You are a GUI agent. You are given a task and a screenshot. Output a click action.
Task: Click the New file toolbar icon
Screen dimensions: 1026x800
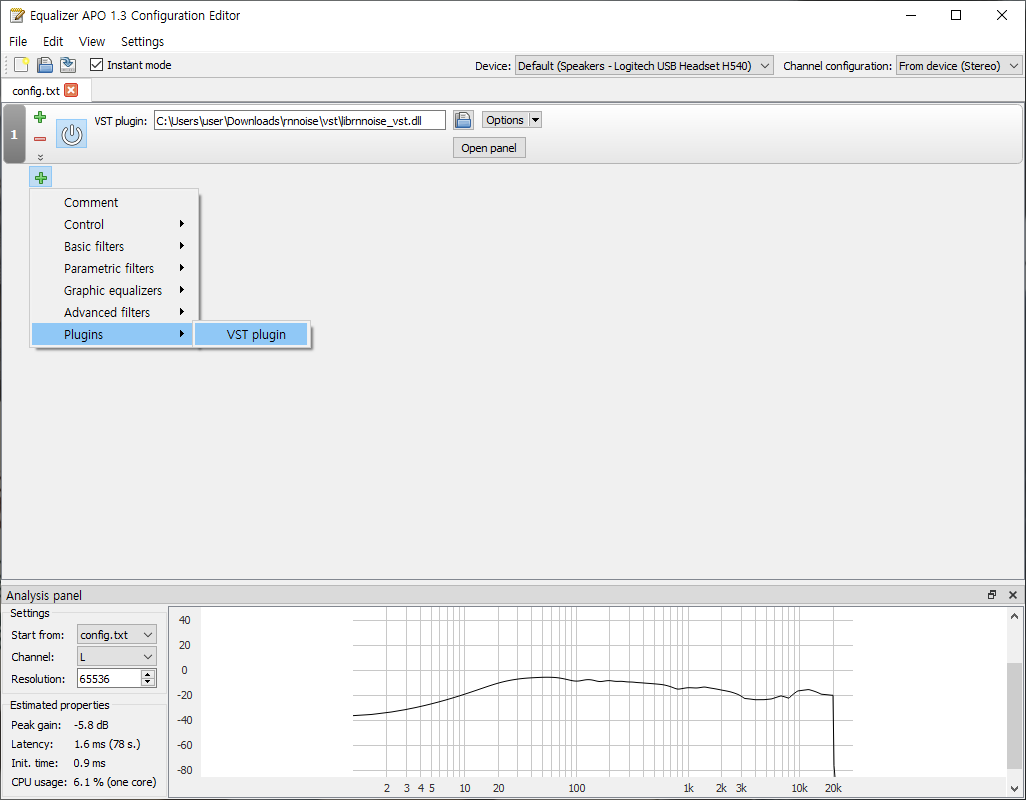pyautogui.click(x=22, y=65)
